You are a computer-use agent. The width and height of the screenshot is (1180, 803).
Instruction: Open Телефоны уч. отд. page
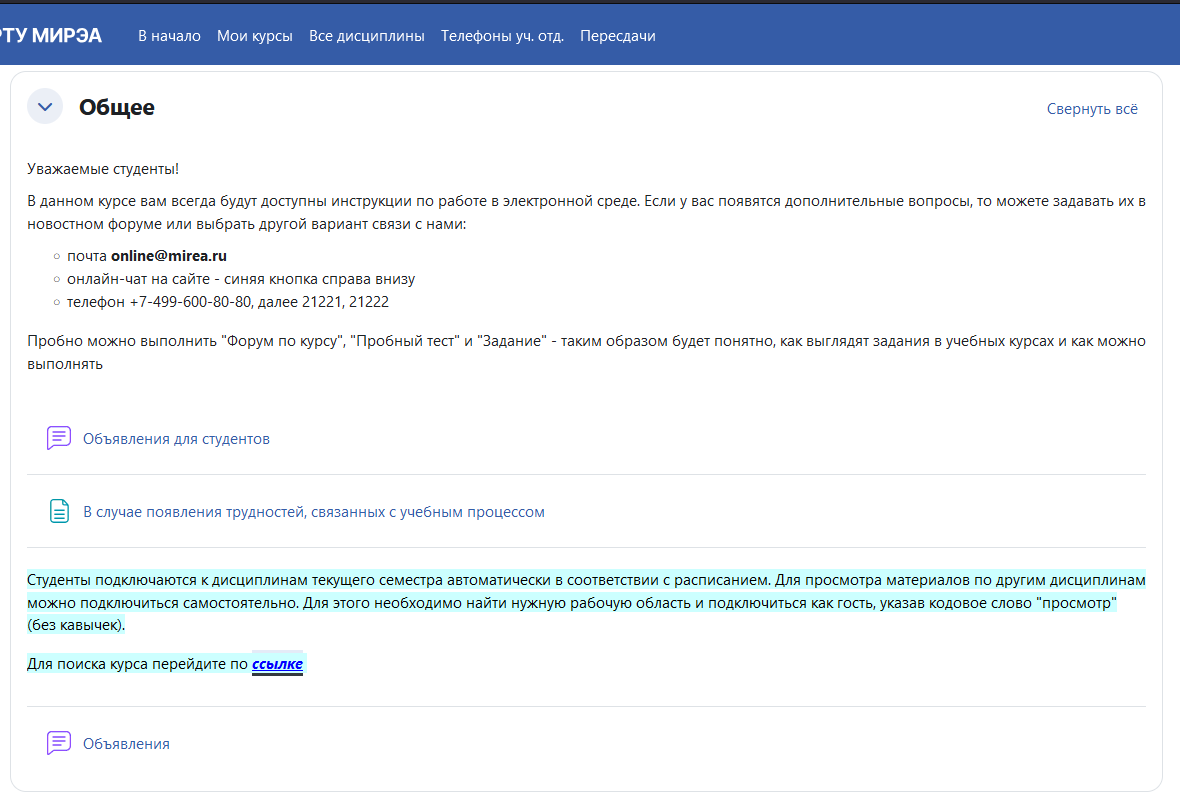pyautogui.click(x=502, y=36)
